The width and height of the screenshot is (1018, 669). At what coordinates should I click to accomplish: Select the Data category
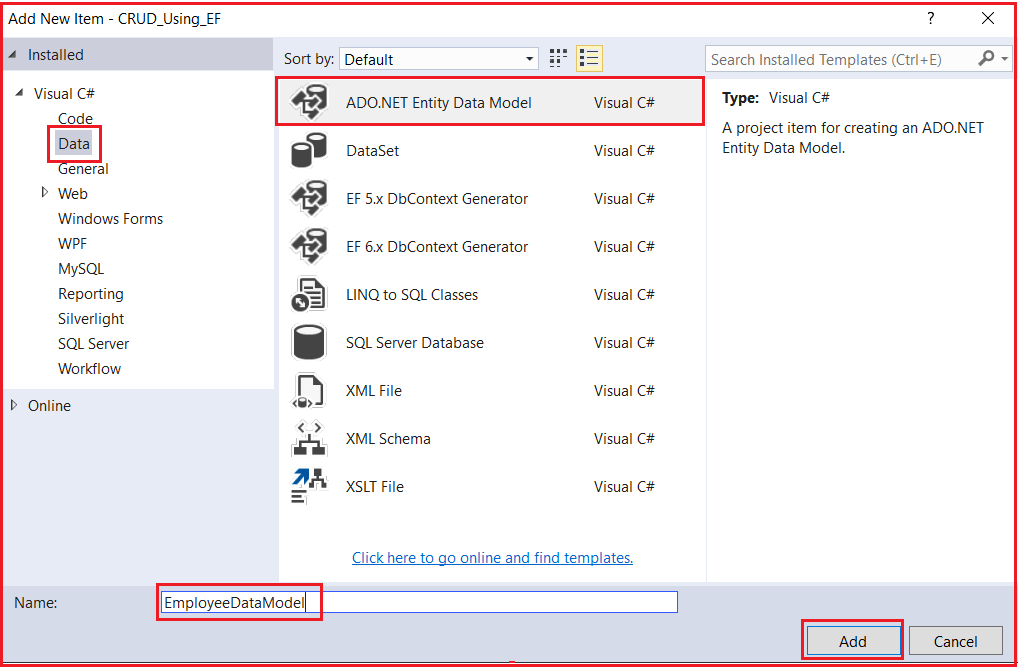point(74,144)
